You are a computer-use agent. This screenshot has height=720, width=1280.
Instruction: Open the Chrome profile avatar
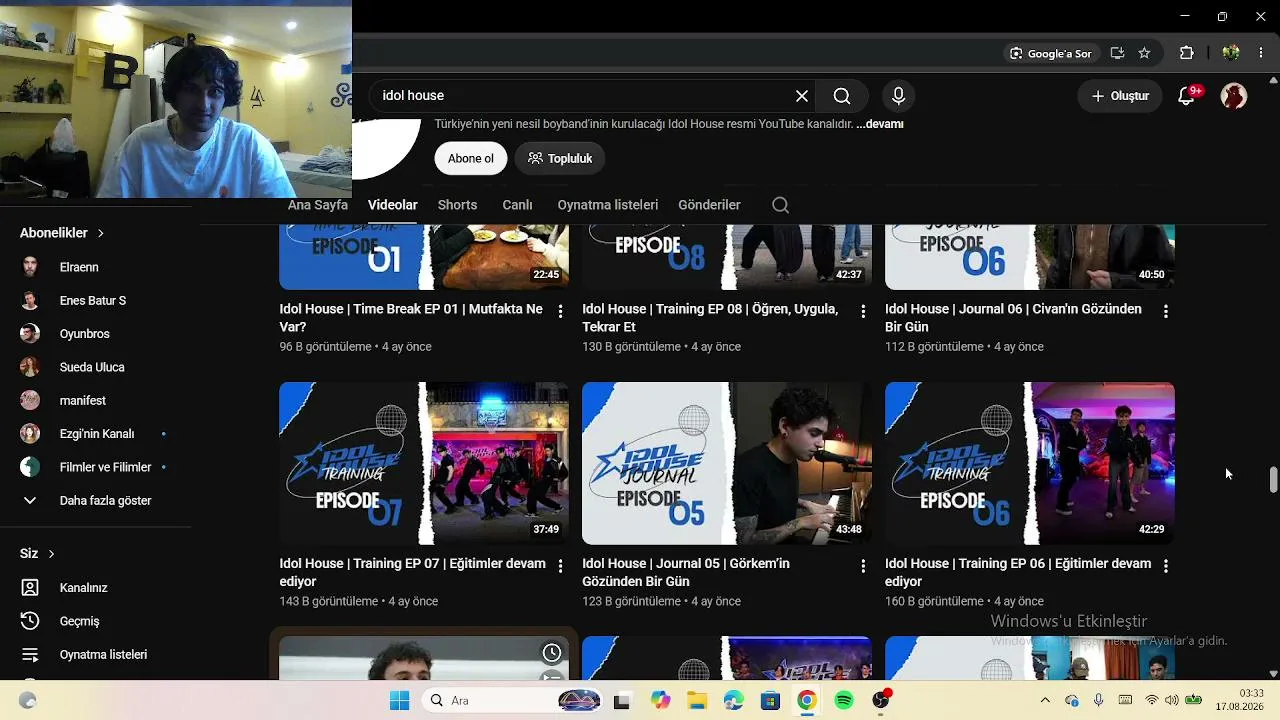pyautogui.click(x=1231, y=53)
